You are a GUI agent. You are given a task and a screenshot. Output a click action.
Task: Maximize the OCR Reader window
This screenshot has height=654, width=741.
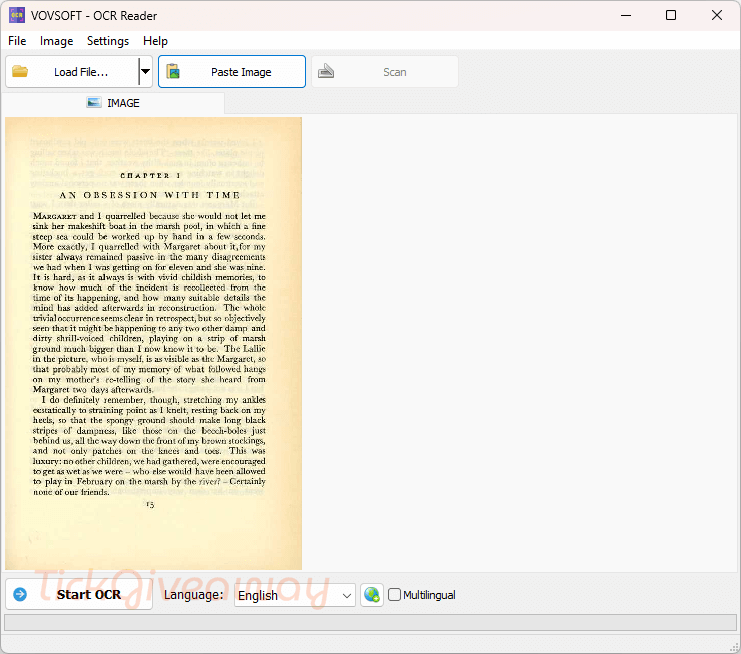pos(671,15)
